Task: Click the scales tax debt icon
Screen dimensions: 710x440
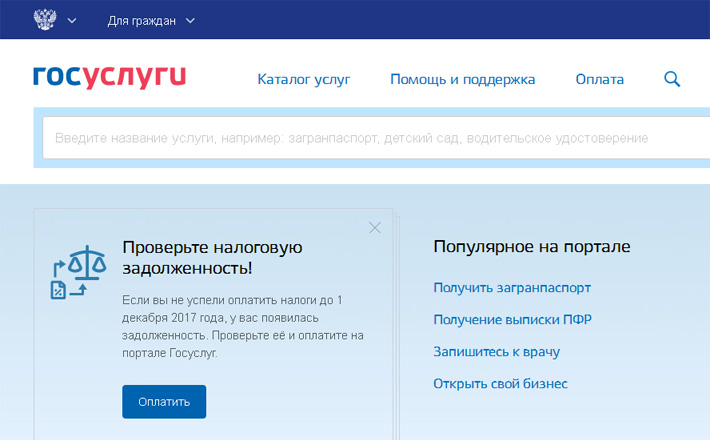Action: [78, 273]
